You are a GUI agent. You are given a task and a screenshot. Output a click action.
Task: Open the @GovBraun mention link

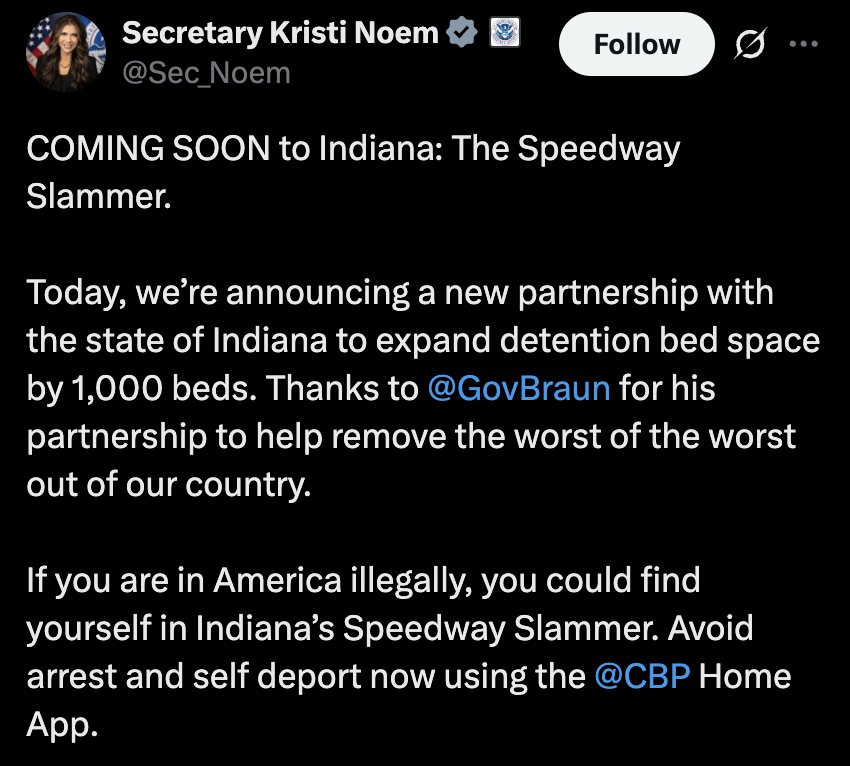pyautogui.click(x=519, y=388)
